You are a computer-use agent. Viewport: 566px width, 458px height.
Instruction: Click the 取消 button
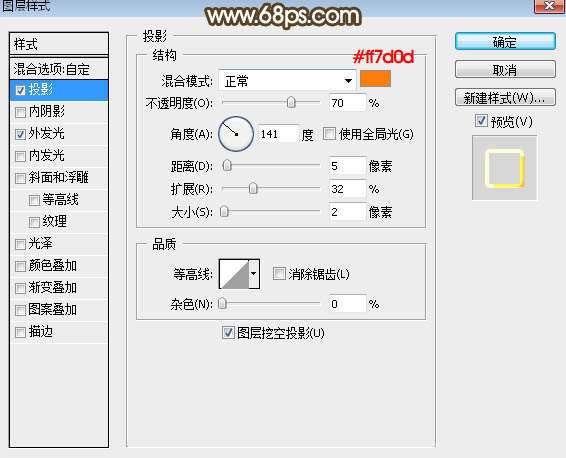(505, 69)
